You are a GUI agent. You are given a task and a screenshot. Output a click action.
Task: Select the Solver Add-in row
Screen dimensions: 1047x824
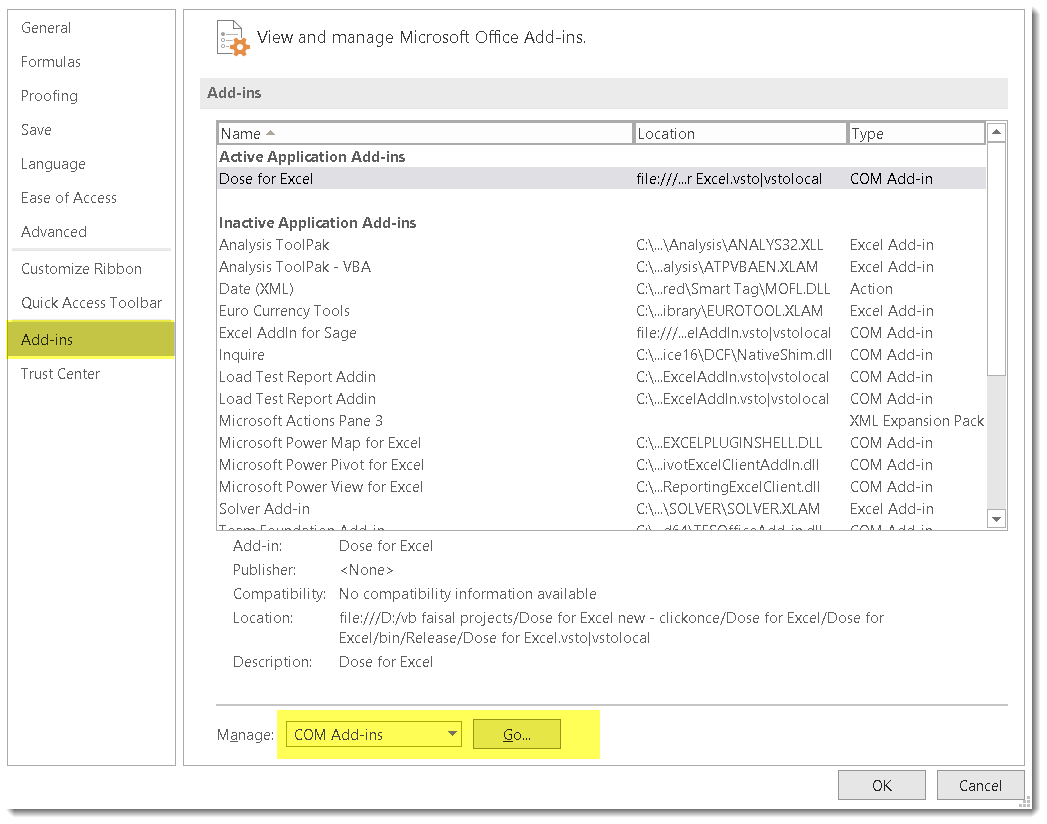[x=602, y=509]
